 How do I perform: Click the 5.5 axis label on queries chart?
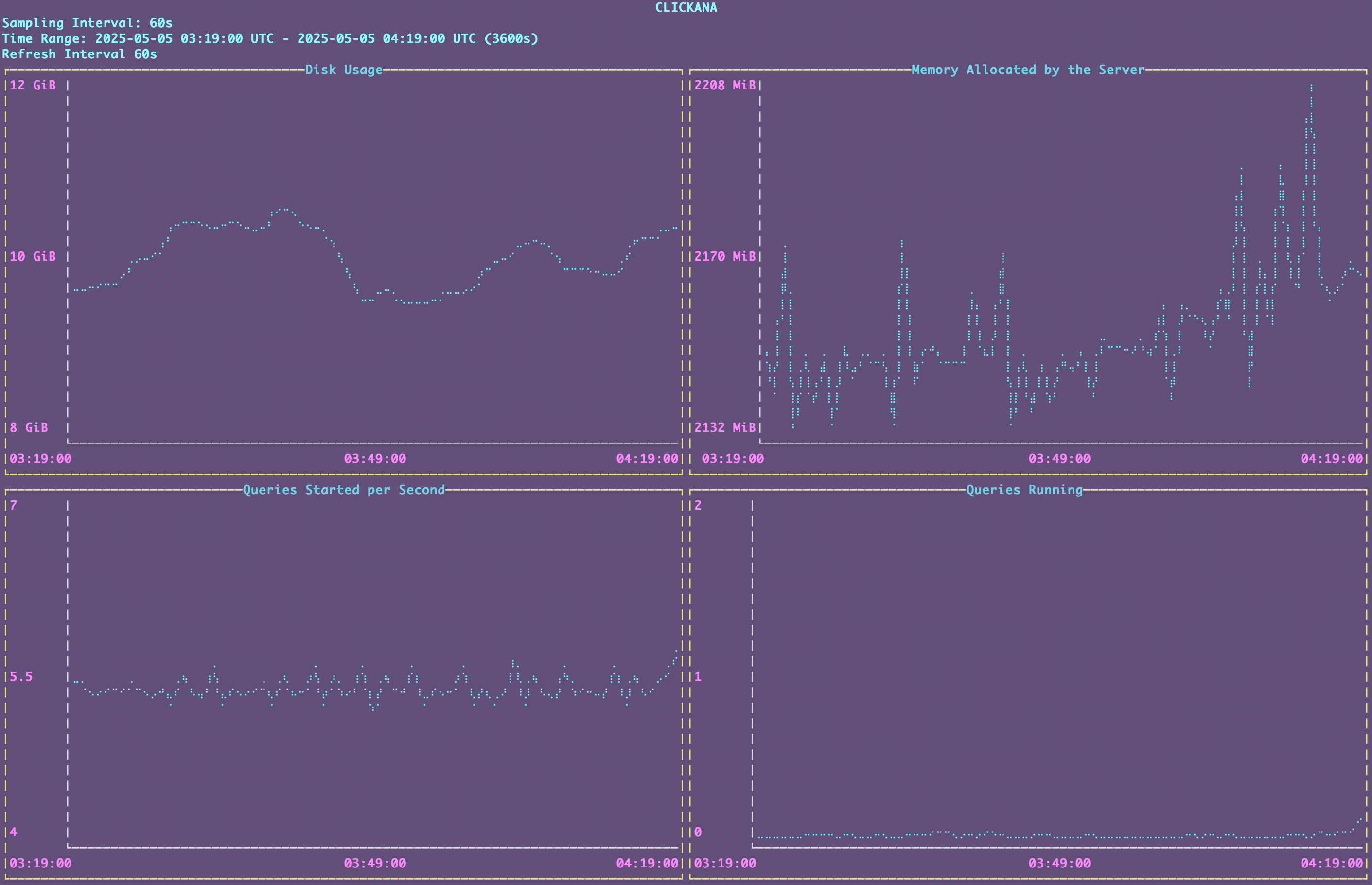point(21,676)
